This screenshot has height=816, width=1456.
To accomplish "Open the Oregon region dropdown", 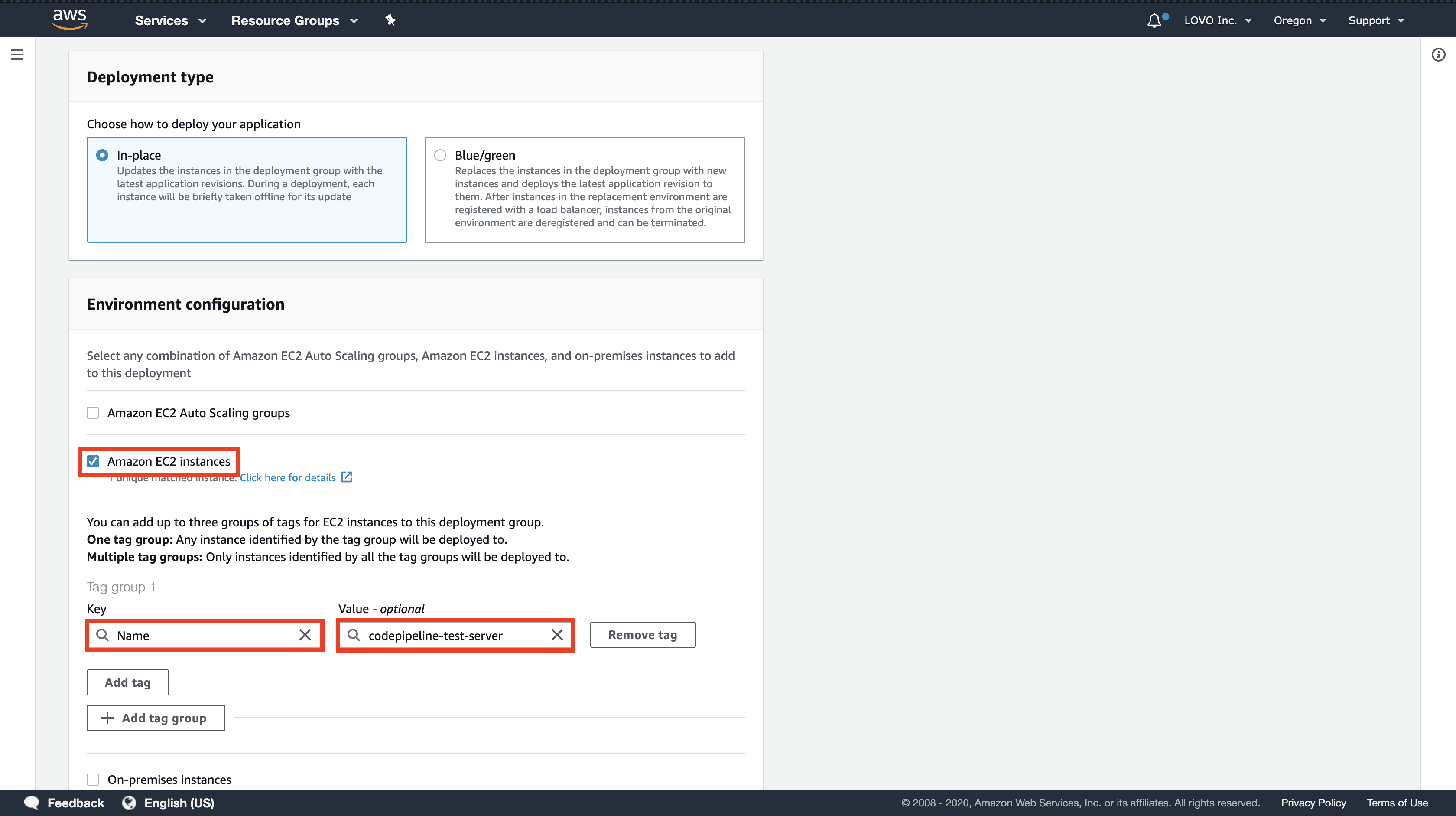I will pyautogui.click(x=1298, y=20).
